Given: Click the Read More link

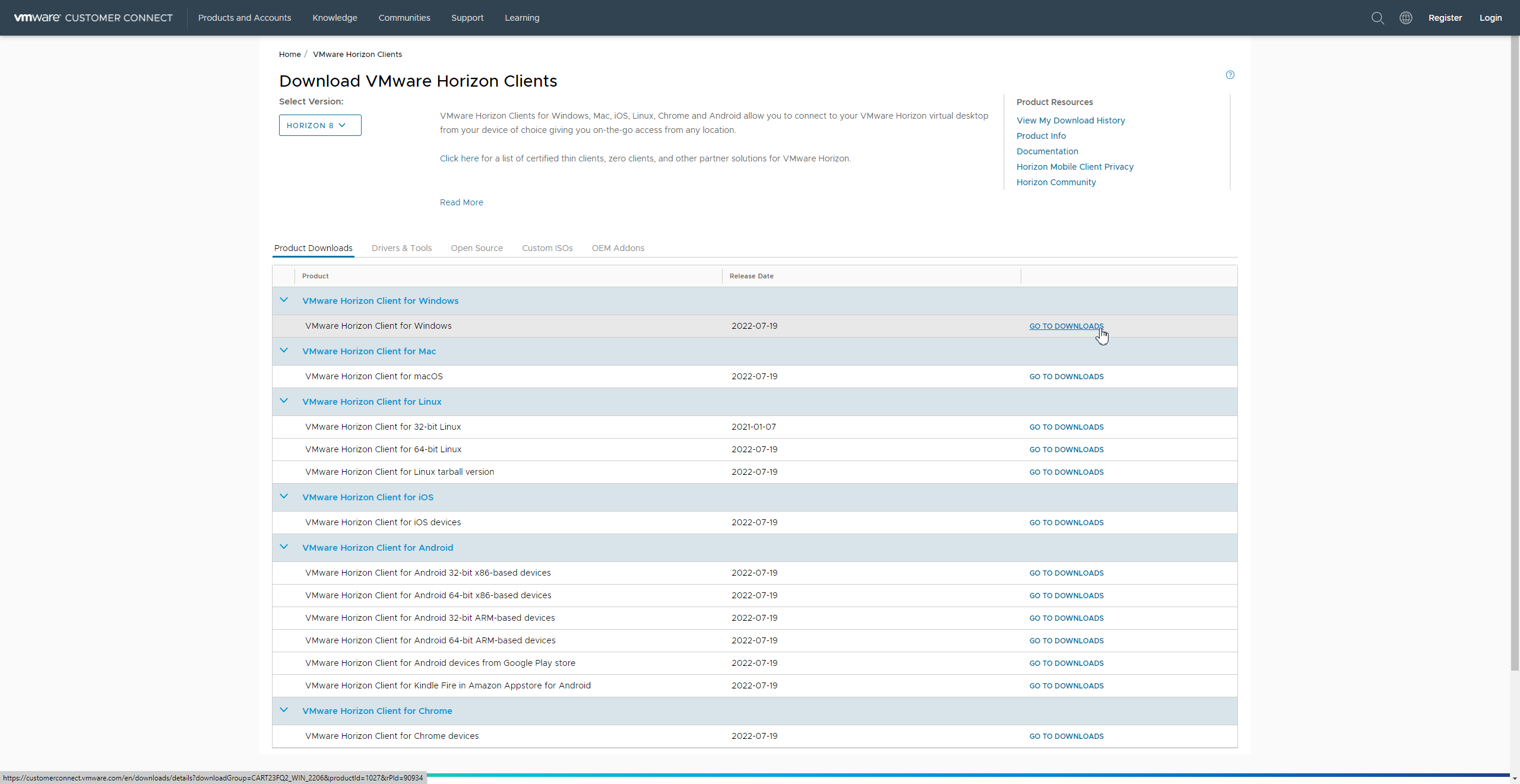Looking at the screenshot, I should [461, 202].
